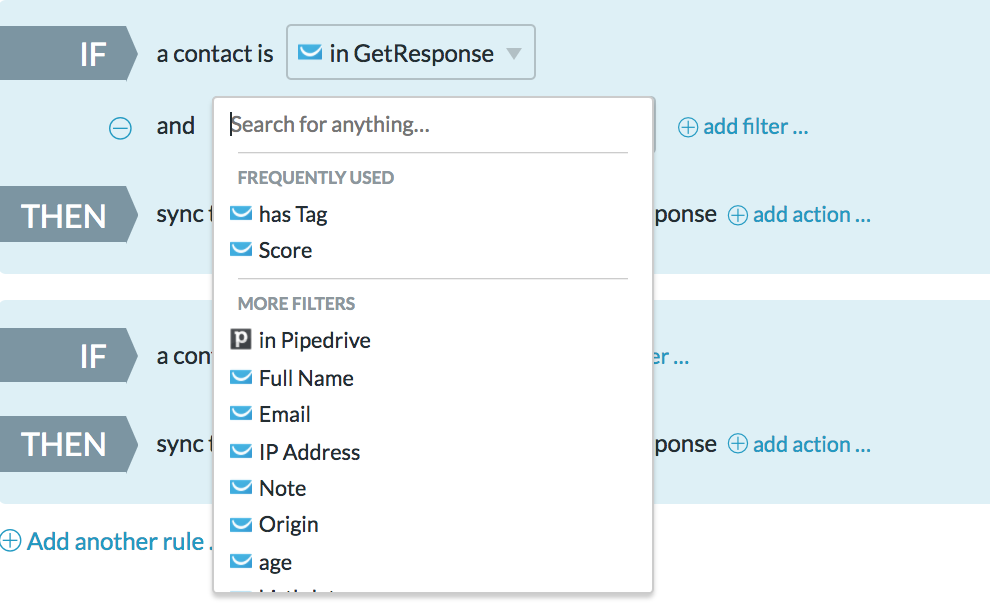Choose the 'IP Address' filter
This screenshot has height=608, width=990.
point(309,452)
